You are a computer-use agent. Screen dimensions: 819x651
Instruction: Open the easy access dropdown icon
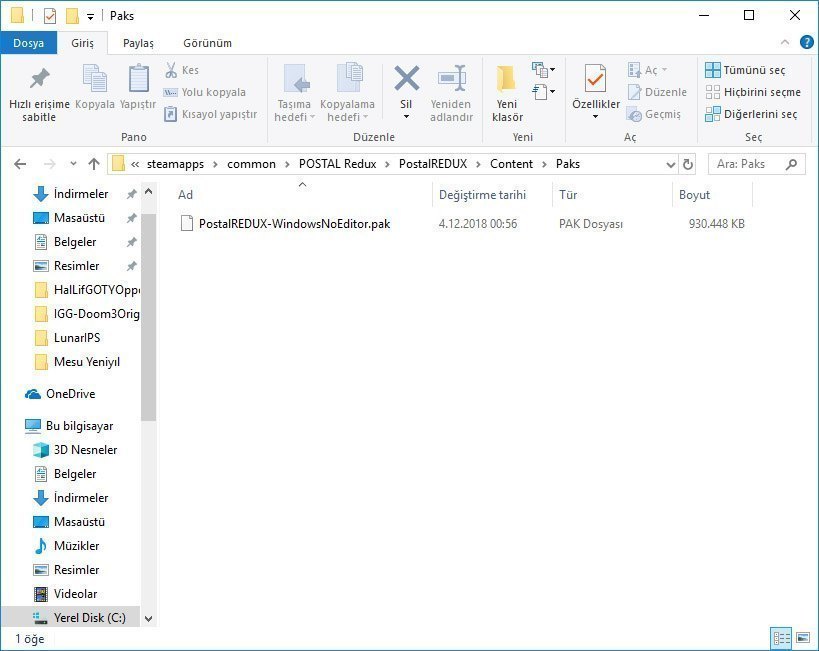click(543, 92)
